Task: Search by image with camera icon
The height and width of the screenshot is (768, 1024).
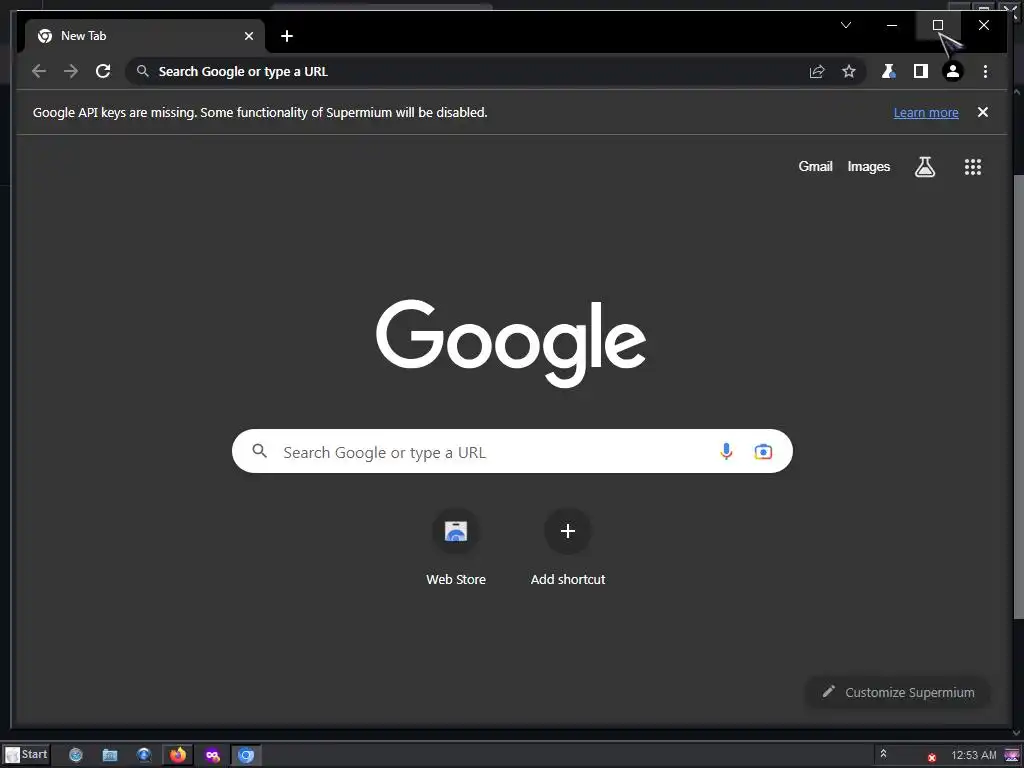Action: 763,451
